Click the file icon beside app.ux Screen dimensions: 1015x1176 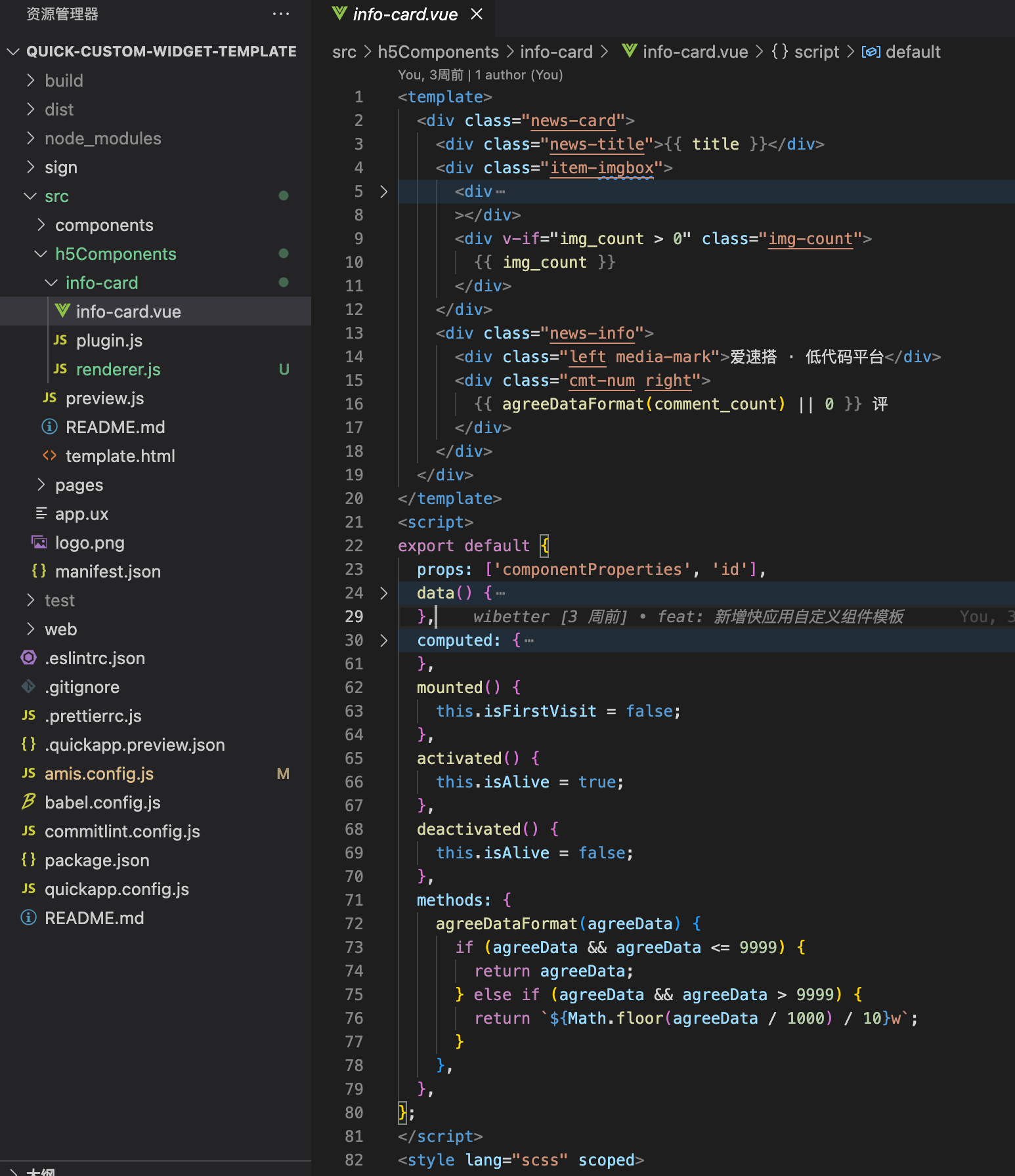(41, 513)
